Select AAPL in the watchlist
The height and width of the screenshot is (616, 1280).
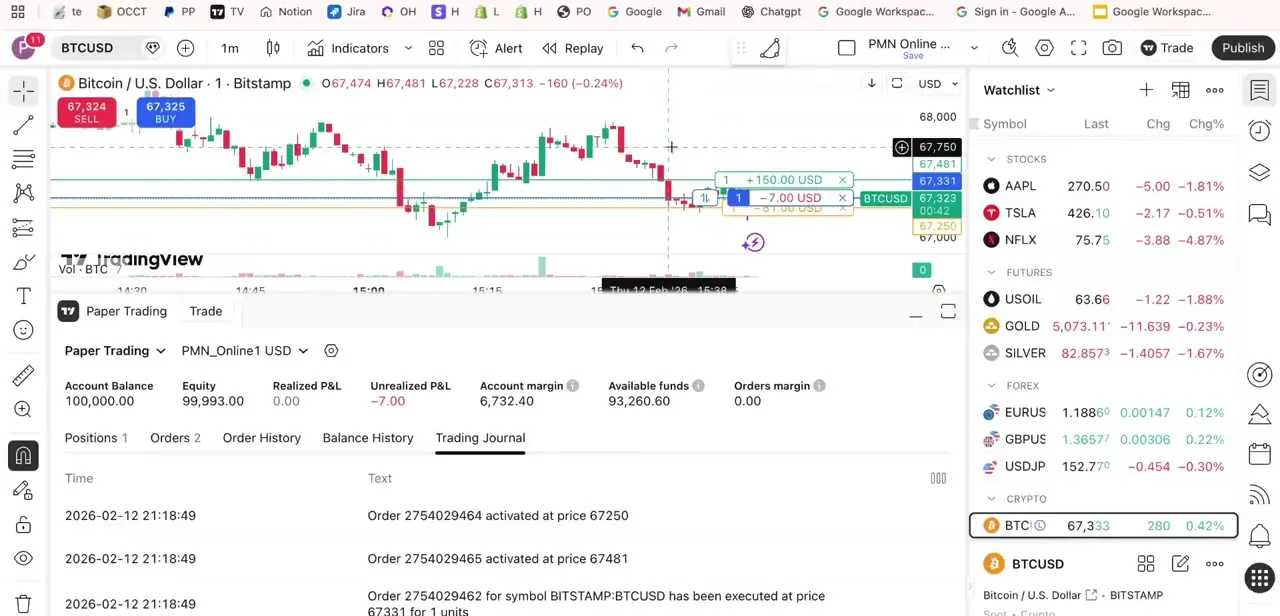[1104, 186]
